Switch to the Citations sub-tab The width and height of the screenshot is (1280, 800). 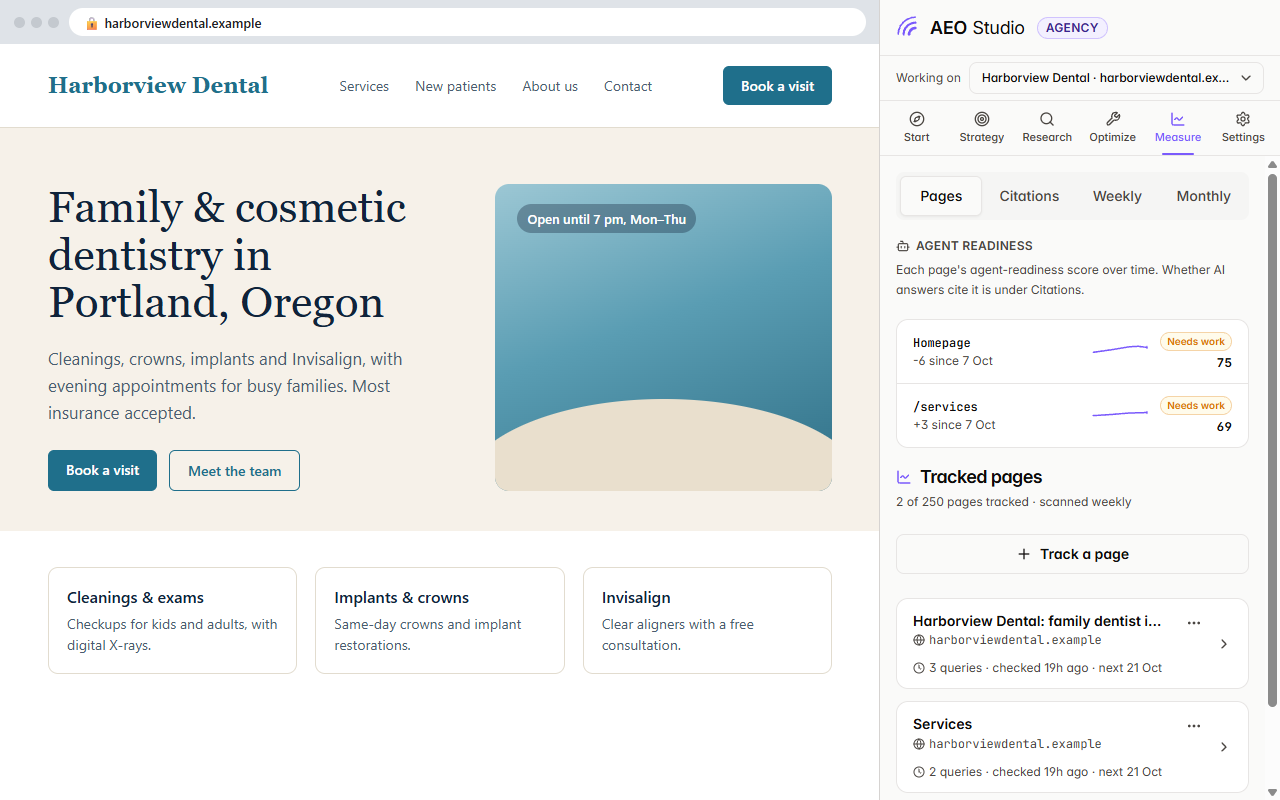(1029, 196)
